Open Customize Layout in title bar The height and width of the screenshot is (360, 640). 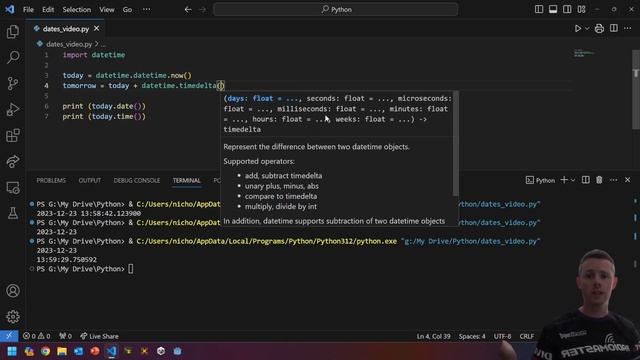(582, 9)
